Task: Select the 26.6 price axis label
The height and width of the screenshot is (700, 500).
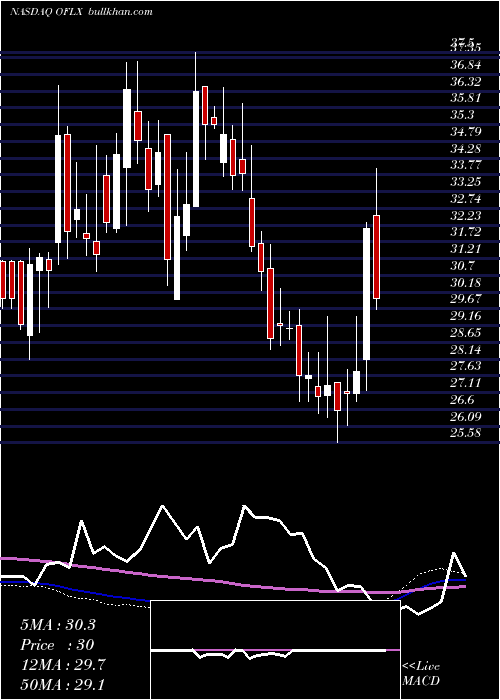Action: (462, 400)
